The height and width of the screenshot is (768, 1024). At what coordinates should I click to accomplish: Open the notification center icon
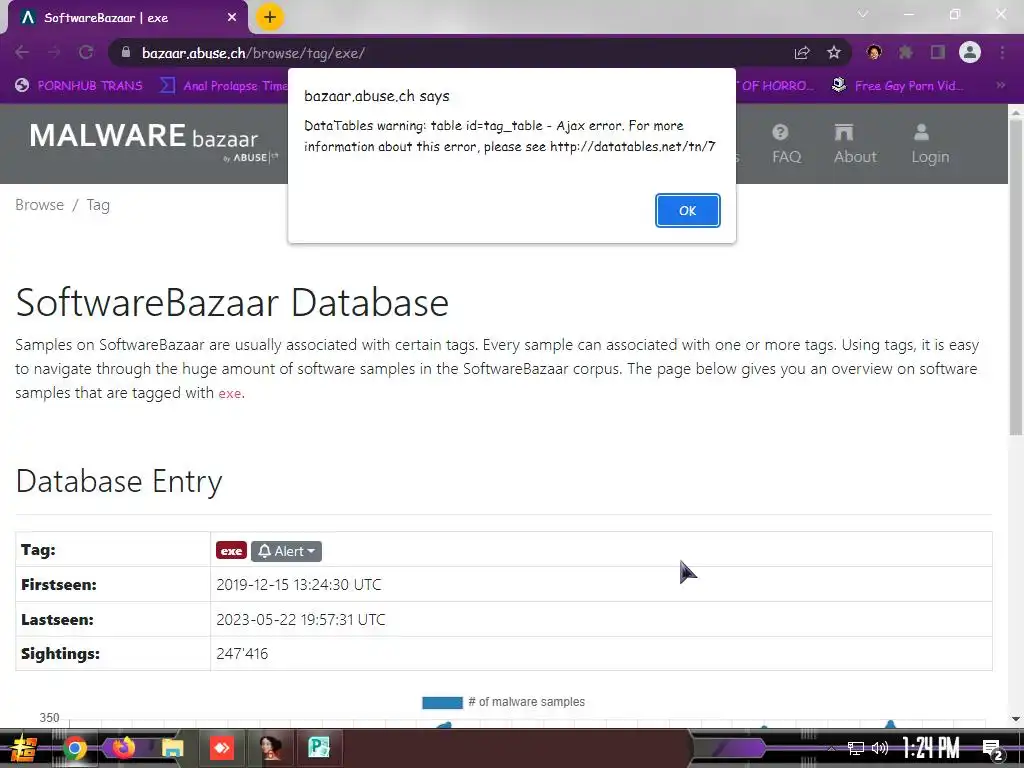tap(993, 750)
